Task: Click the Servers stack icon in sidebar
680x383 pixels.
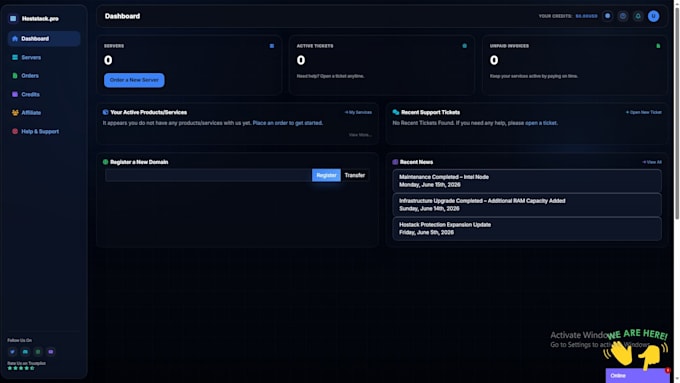Action: (x=15, y=57)
